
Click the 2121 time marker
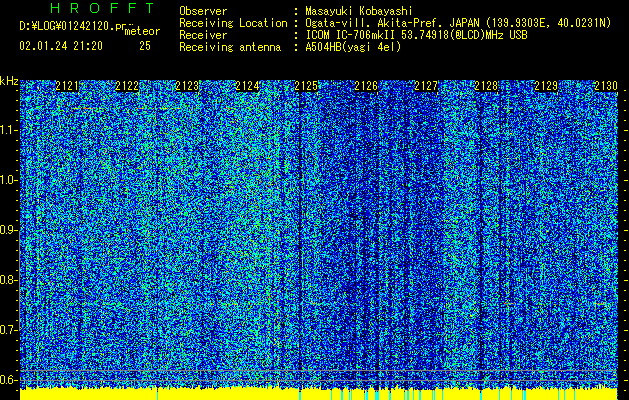click(67, 86)
